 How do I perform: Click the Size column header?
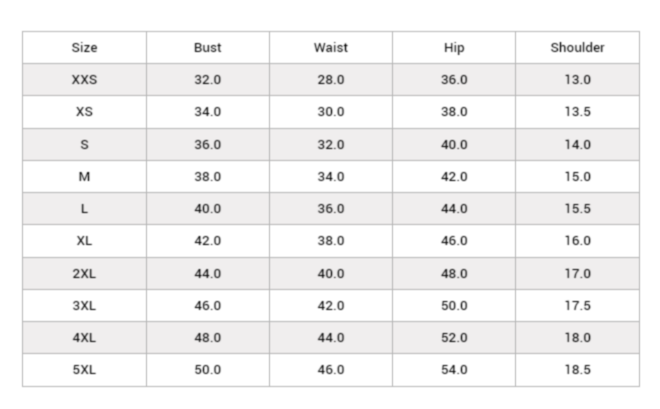(x=84, y=48)
